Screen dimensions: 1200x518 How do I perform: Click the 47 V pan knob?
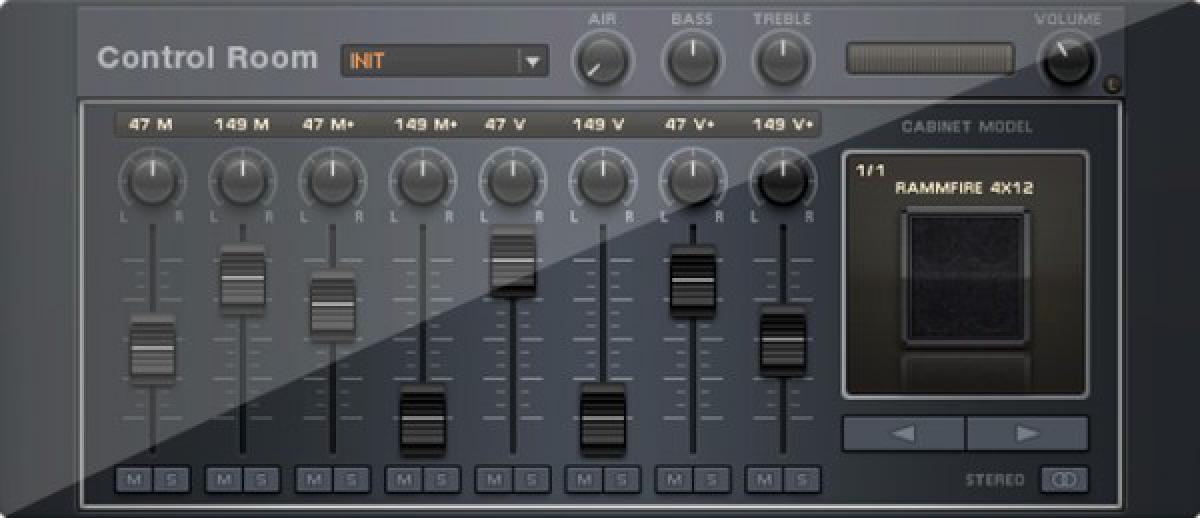click(x=512, y=181)
